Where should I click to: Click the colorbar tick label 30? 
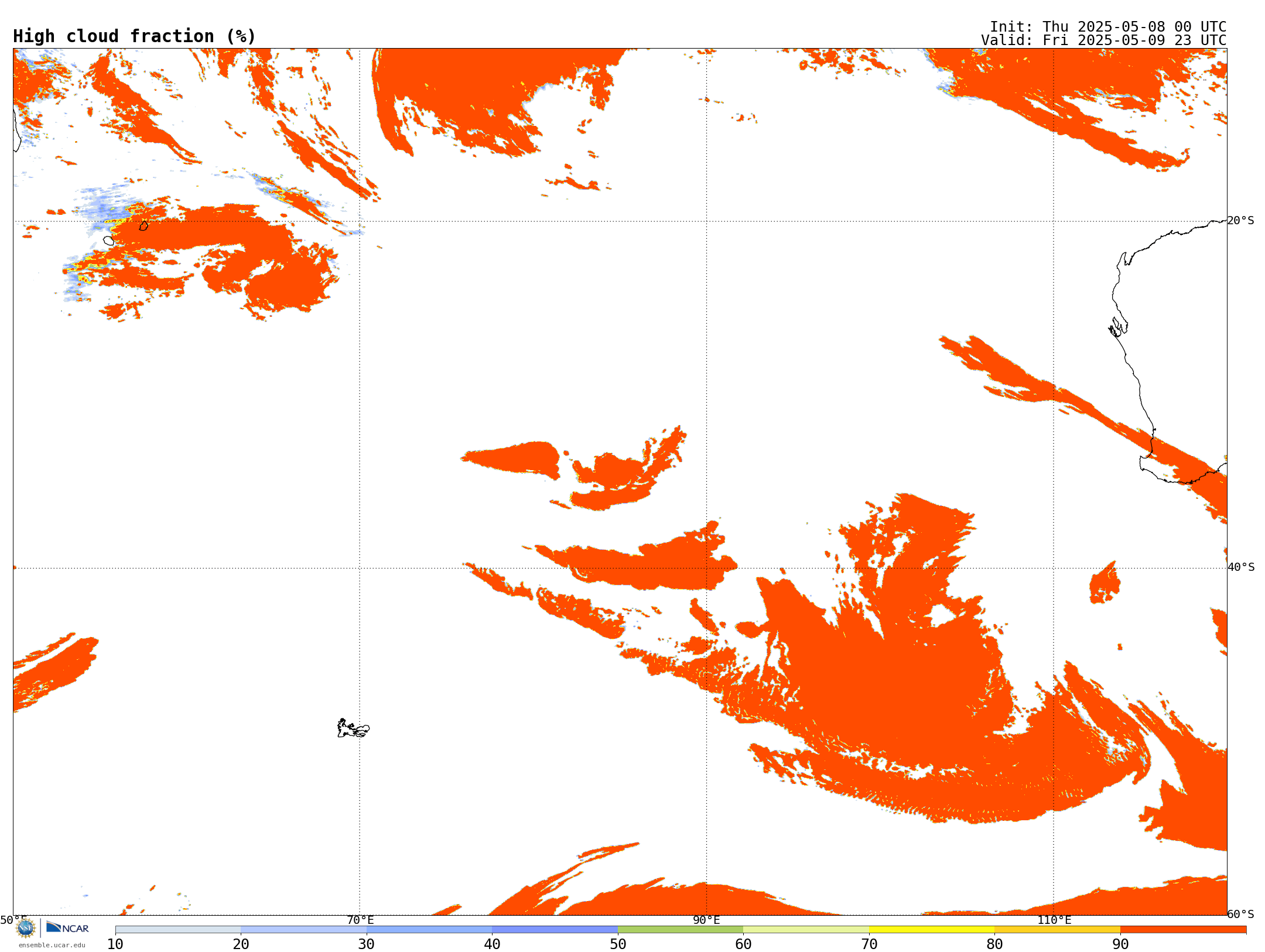coord(367,944)
